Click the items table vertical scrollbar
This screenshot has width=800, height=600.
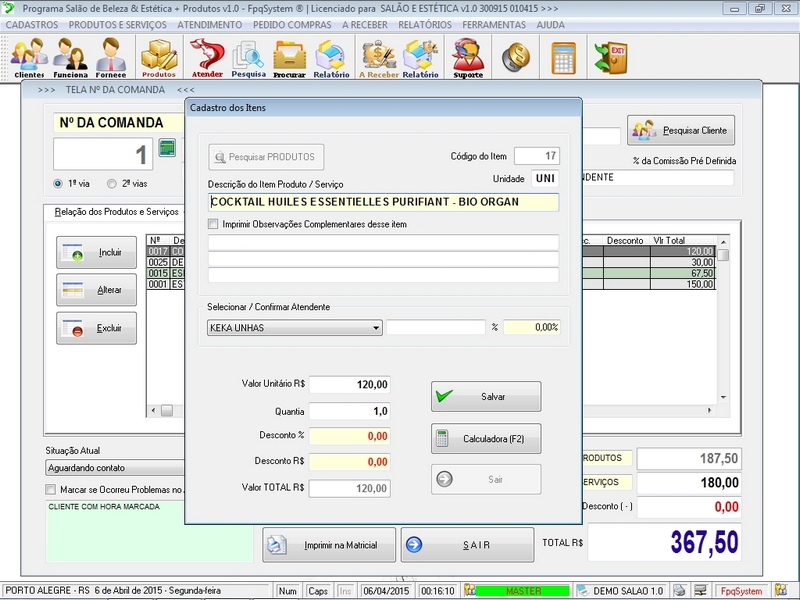(723, 320)
